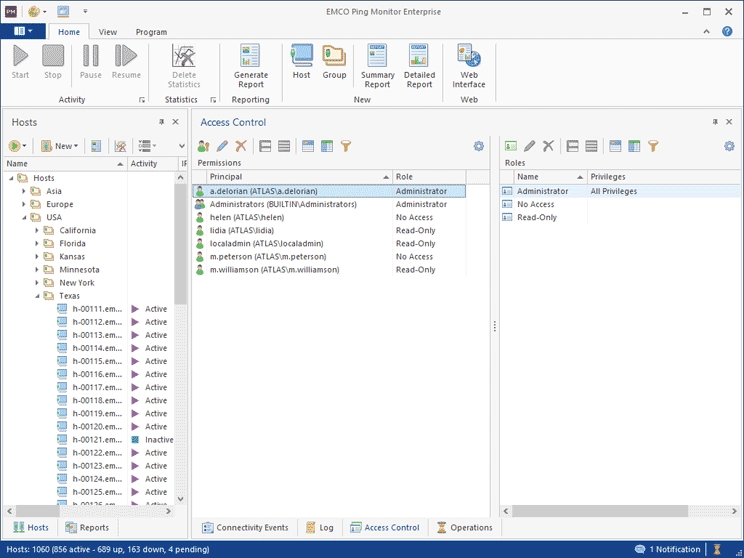Select the No Access role in Roles list
The height and width of the screenshot is (558, 744).
tap(620, 205)
